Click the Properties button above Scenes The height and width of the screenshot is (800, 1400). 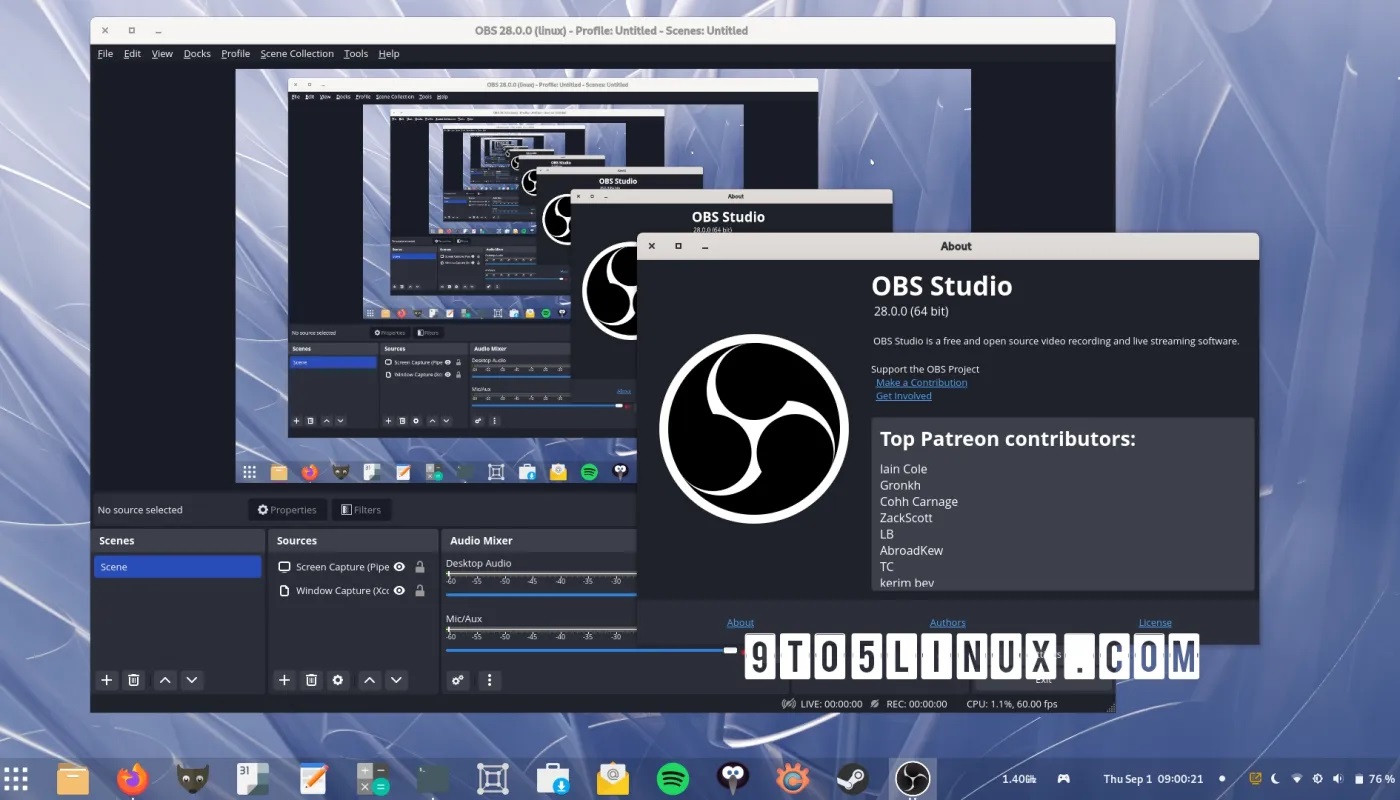(x=287, y=510)
